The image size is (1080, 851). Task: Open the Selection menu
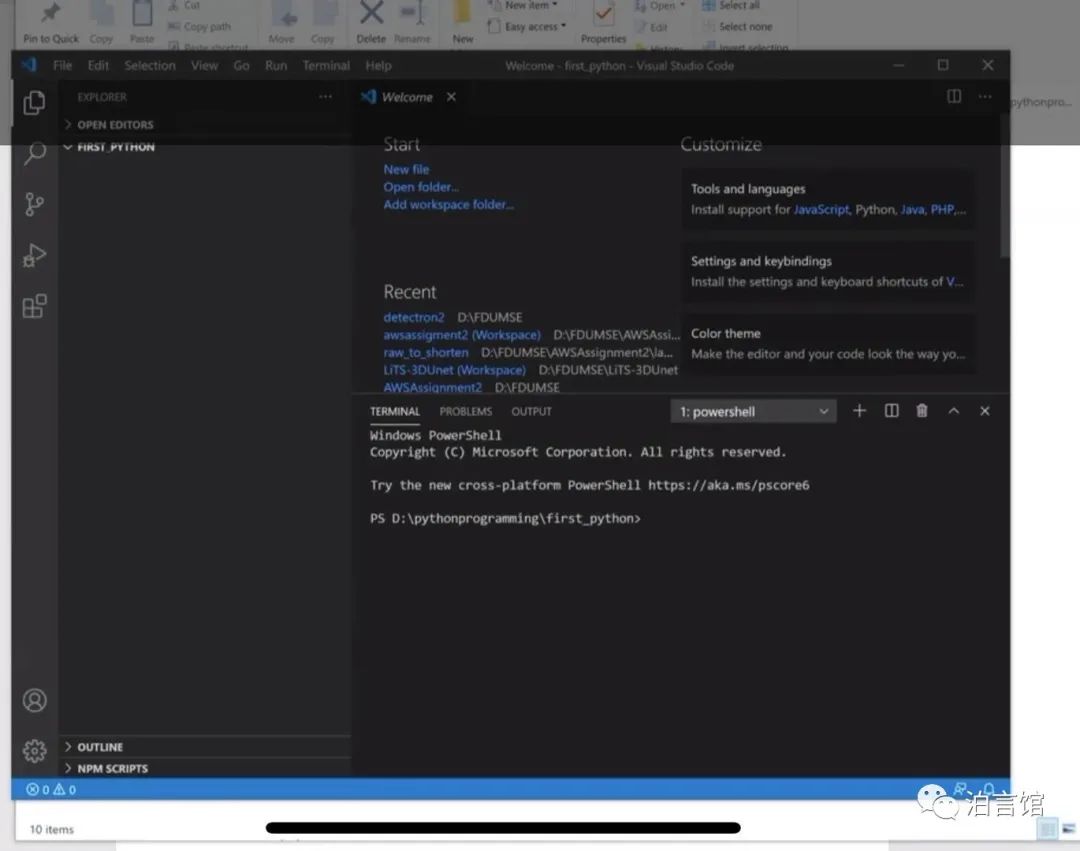(x=149, y=65)
